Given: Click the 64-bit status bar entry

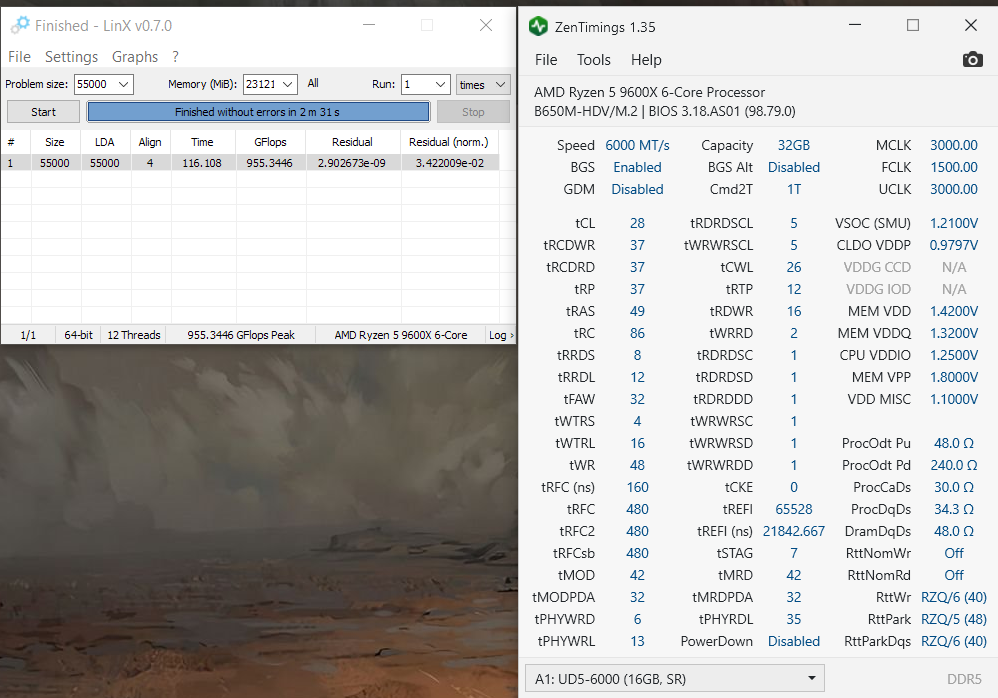Looking at the screenshot, I should tap(78, 335).
